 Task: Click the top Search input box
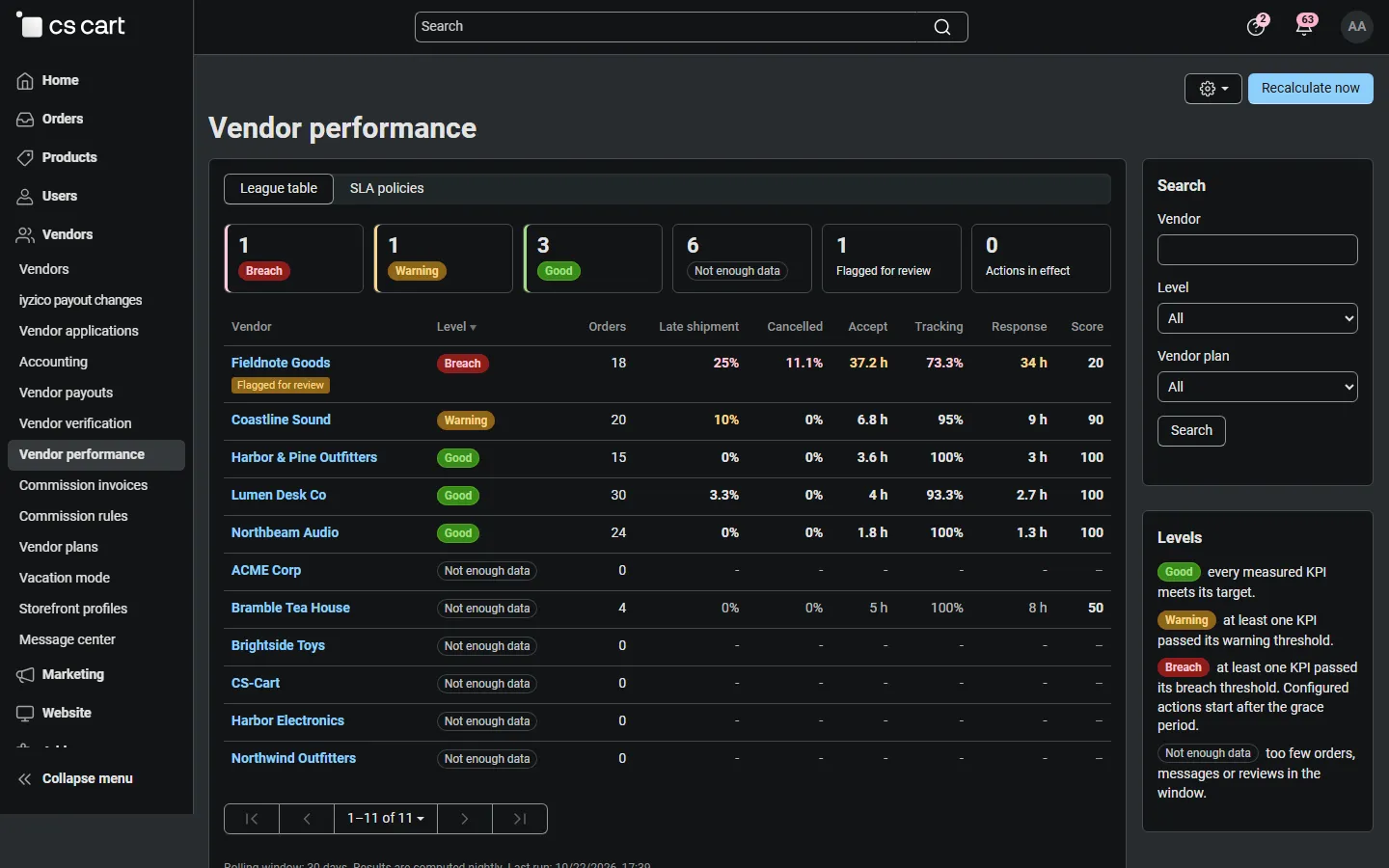coord(692,27)
